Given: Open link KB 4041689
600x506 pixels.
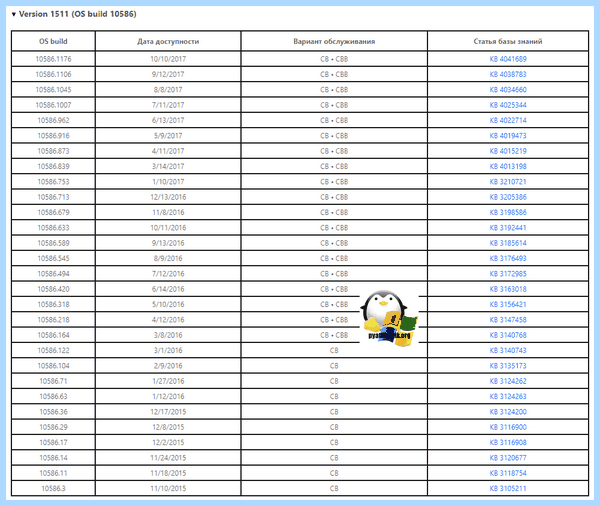Looking at the screenshot, I should (508, 59).
